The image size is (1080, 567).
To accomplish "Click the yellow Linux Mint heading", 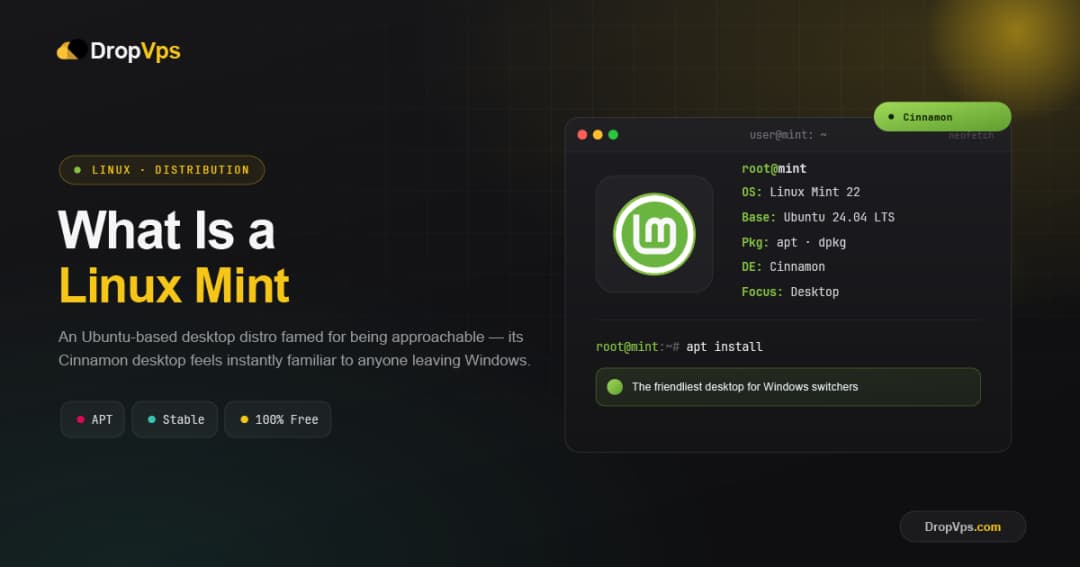I will pyautogui.click(x=174, y=285).
